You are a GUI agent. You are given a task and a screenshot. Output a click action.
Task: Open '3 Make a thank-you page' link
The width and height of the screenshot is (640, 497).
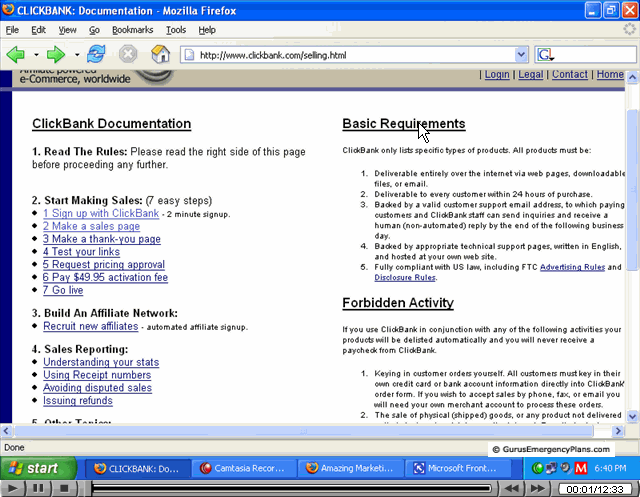pyautogui.click(x=102, y=239)
